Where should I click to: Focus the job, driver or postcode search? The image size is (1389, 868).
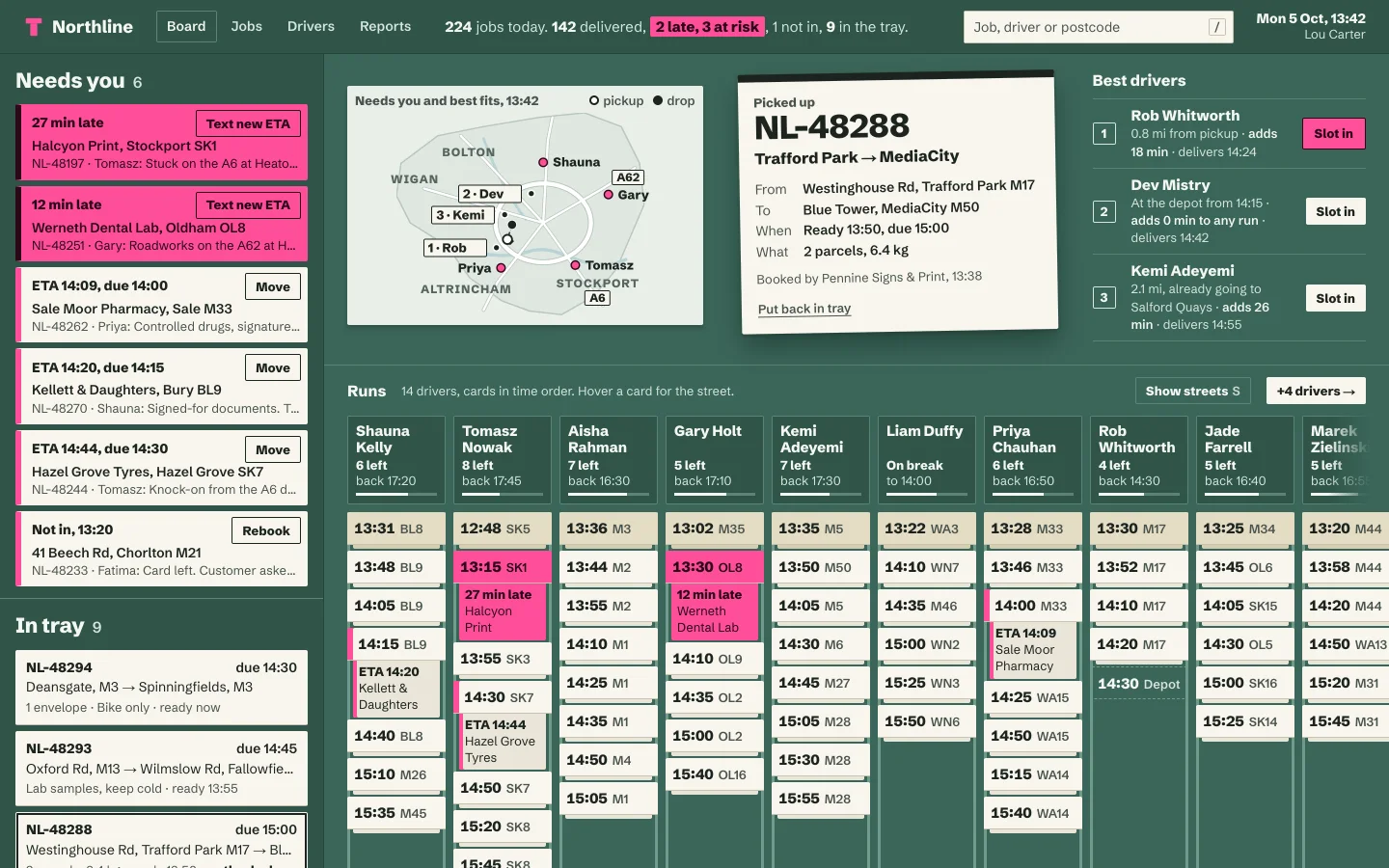1099,27
